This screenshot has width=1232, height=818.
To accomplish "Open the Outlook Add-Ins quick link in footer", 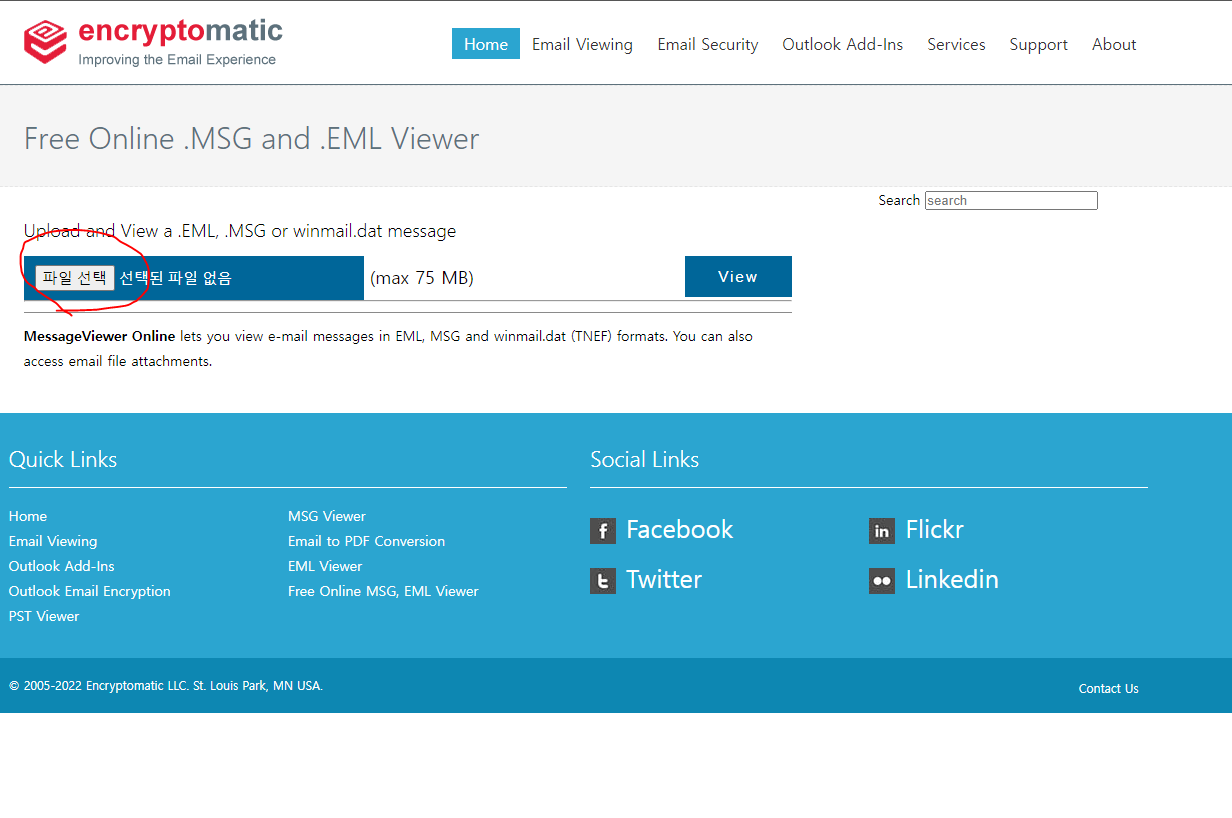I will (x=62, y=566).
